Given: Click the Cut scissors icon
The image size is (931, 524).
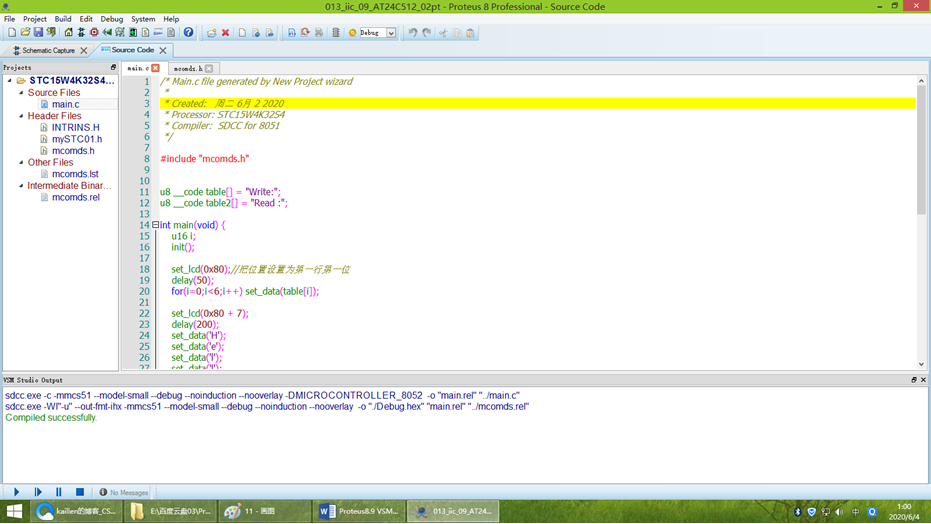Looking at the screenshot, I should [443, 33].
